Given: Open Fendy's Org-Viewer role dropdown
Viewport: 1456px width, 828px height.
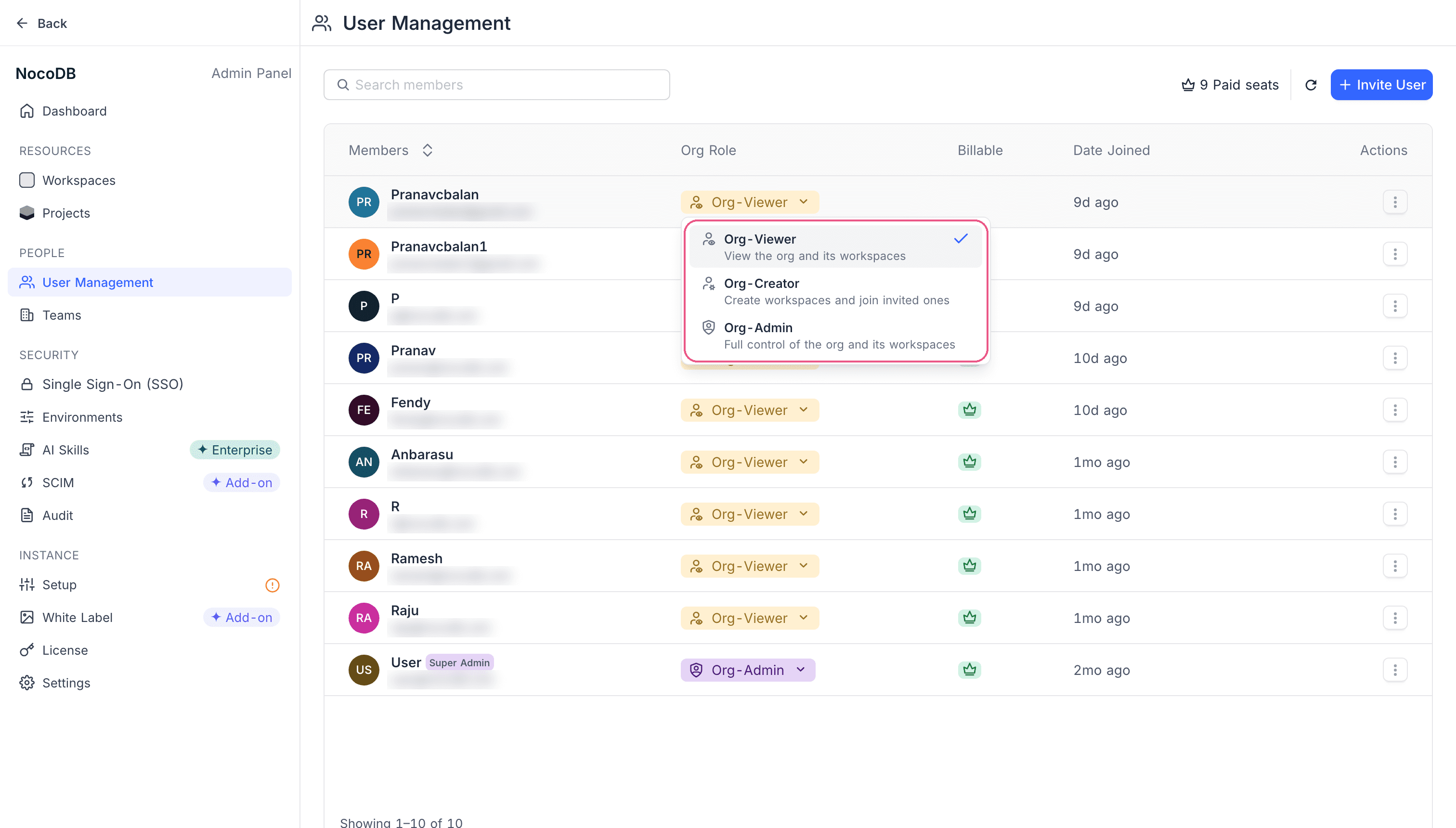Looking at the screenshot, I should (x=750, y=410).
